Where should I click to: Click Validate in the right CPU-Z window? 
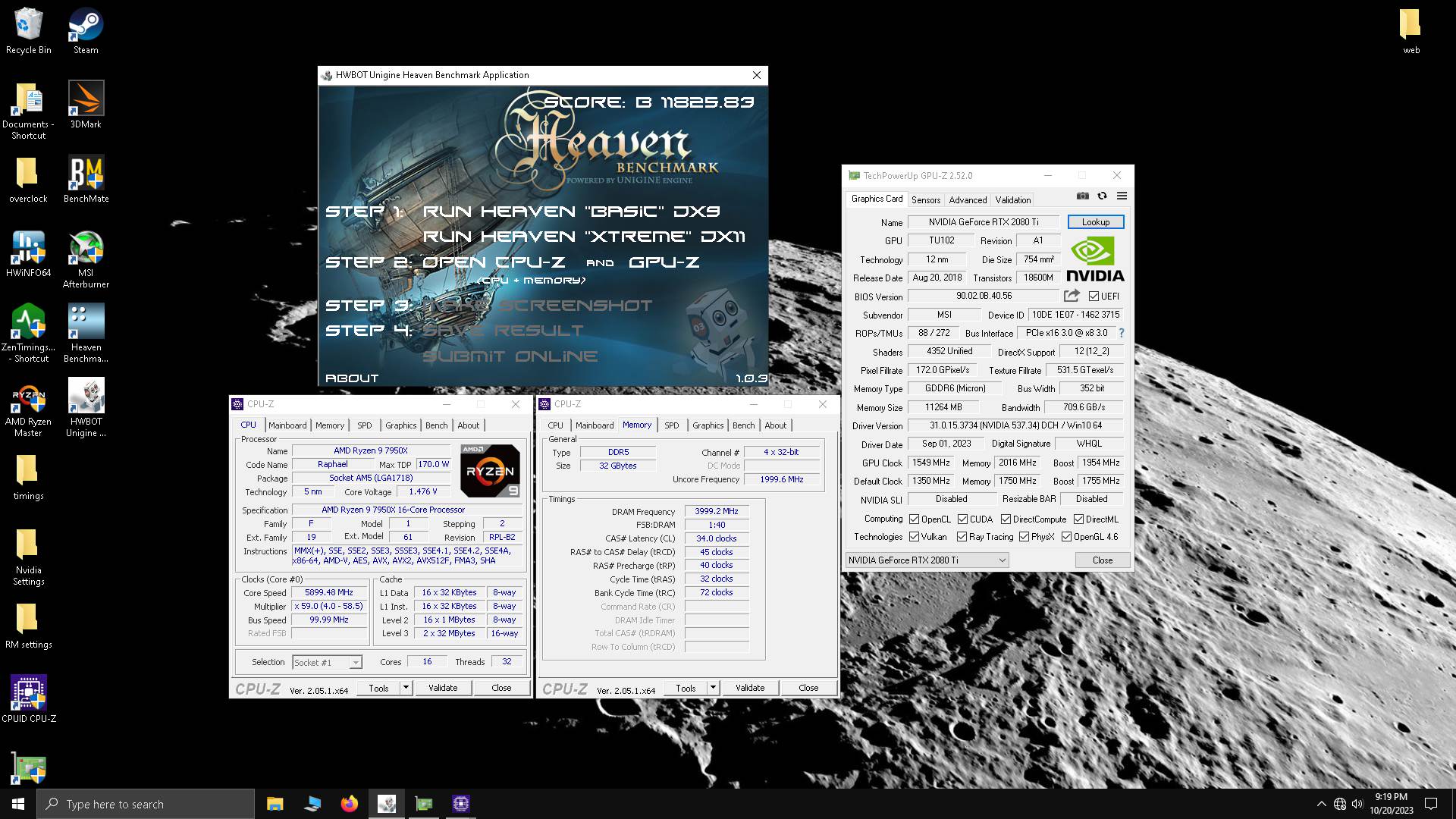pyautogui.click(x=750, y=688)
